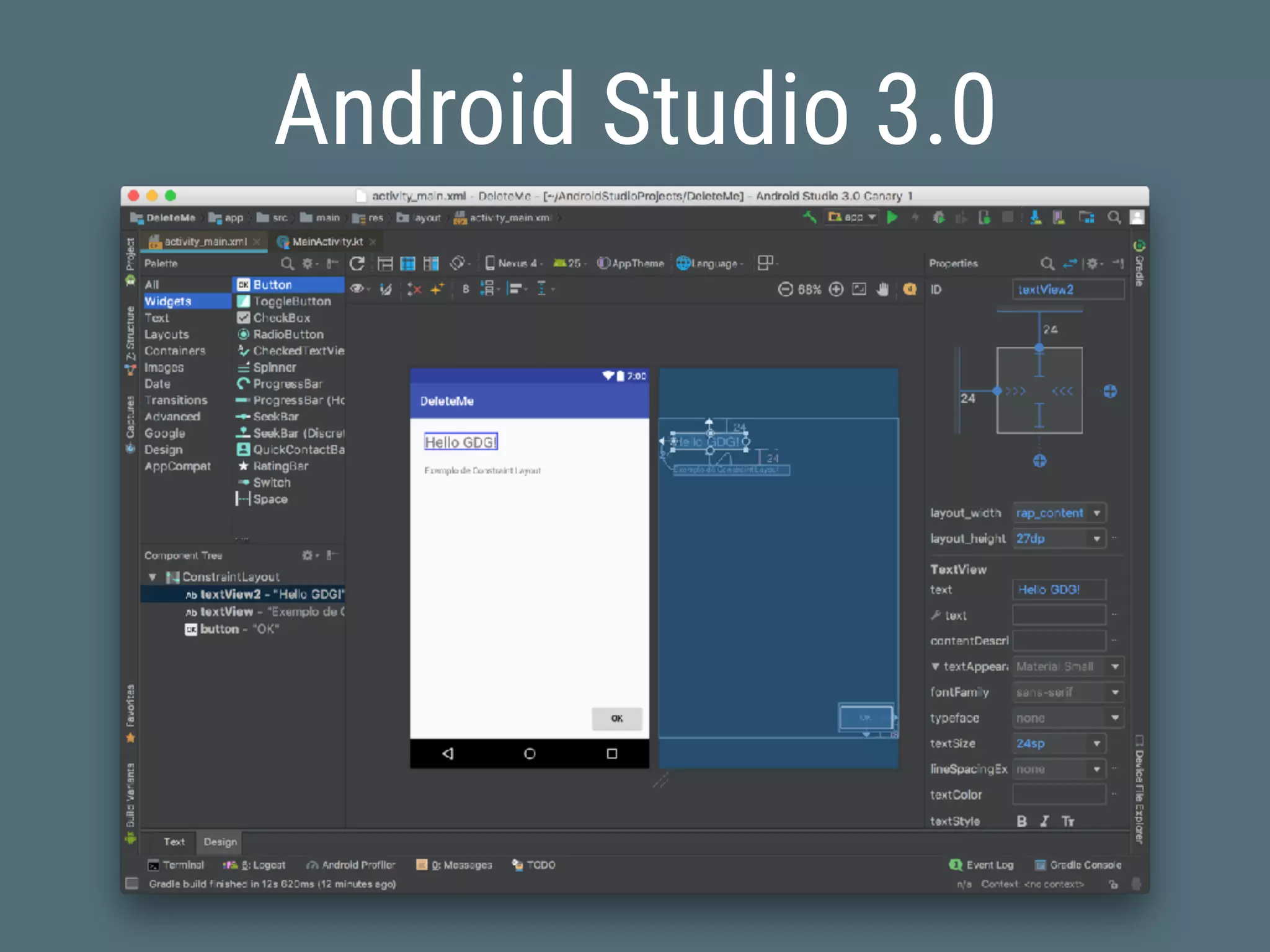Open the Gradle Console tool window
Viewport: 1270px width, 952px height.
click(1078, 865)
